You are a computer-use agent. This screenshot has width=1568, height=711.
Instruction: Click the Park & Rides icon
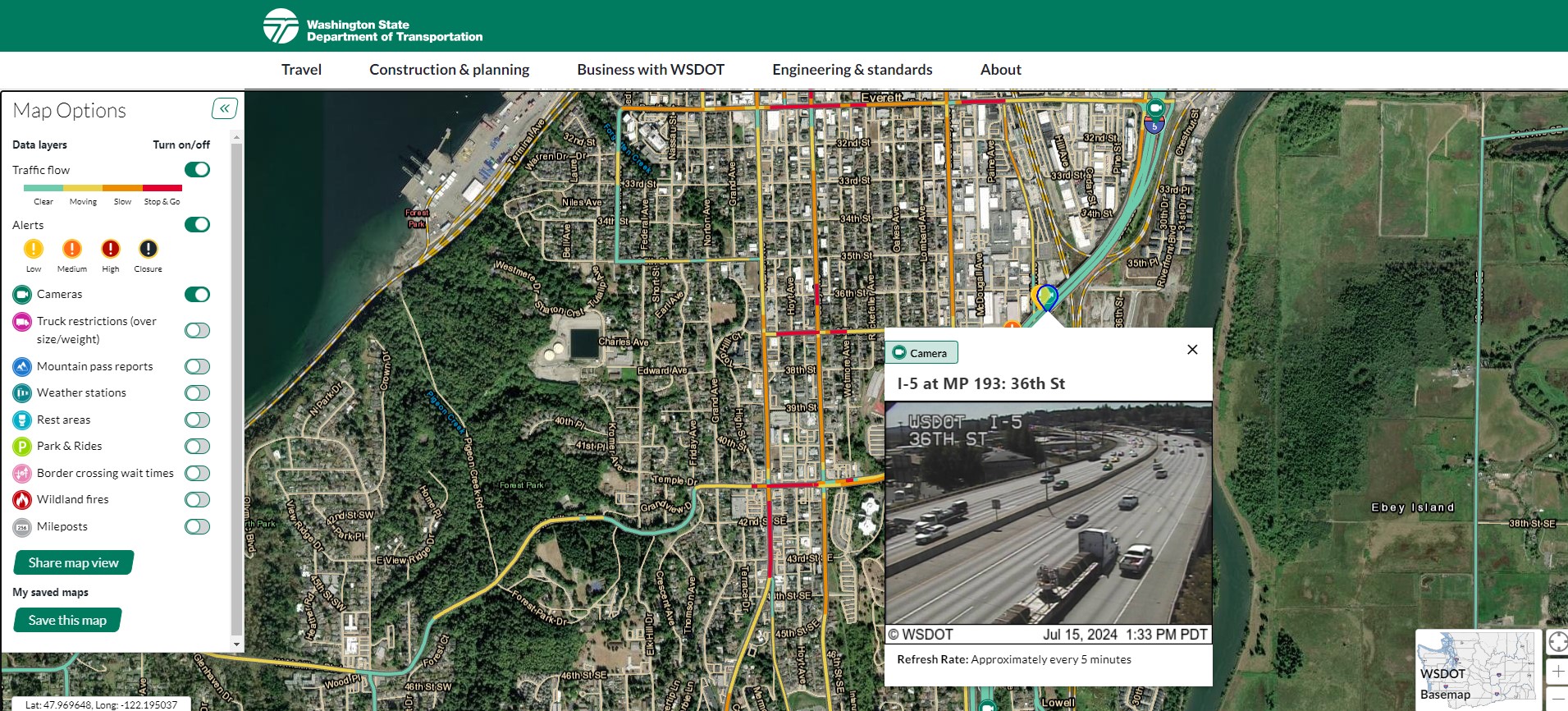(x=22, y=447)
